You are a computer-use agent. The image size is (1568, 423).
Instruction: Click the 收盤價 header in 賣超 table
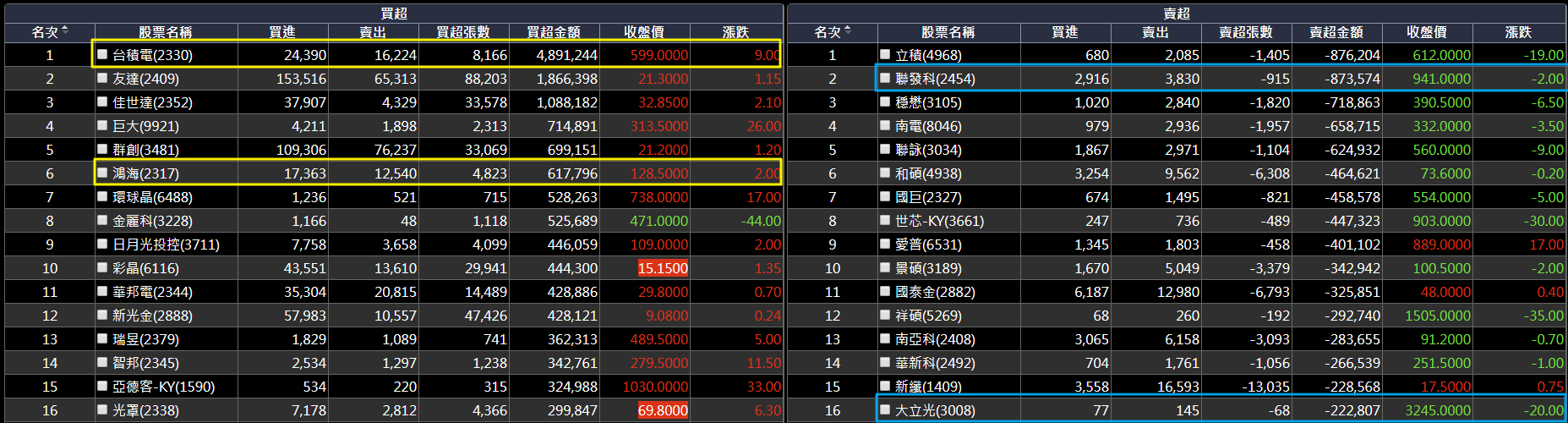point(1427,32)
